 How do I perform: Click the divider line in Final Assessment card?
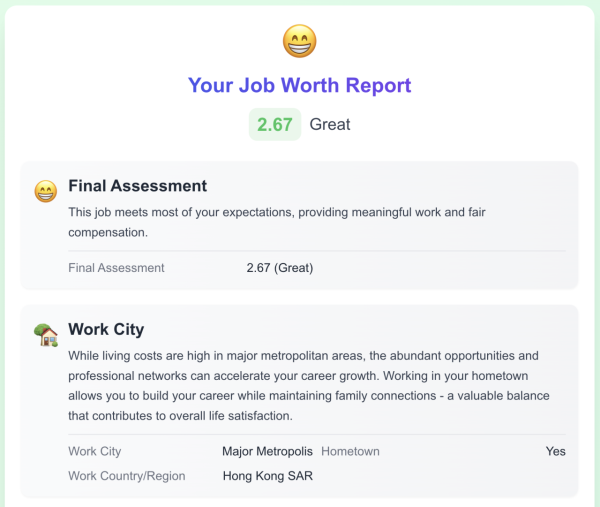[316, 251]
